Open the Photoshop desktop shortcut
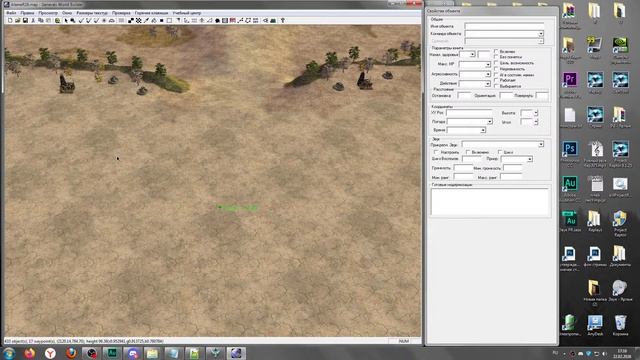This screenshot has width=640, height=360. point(570,149)
